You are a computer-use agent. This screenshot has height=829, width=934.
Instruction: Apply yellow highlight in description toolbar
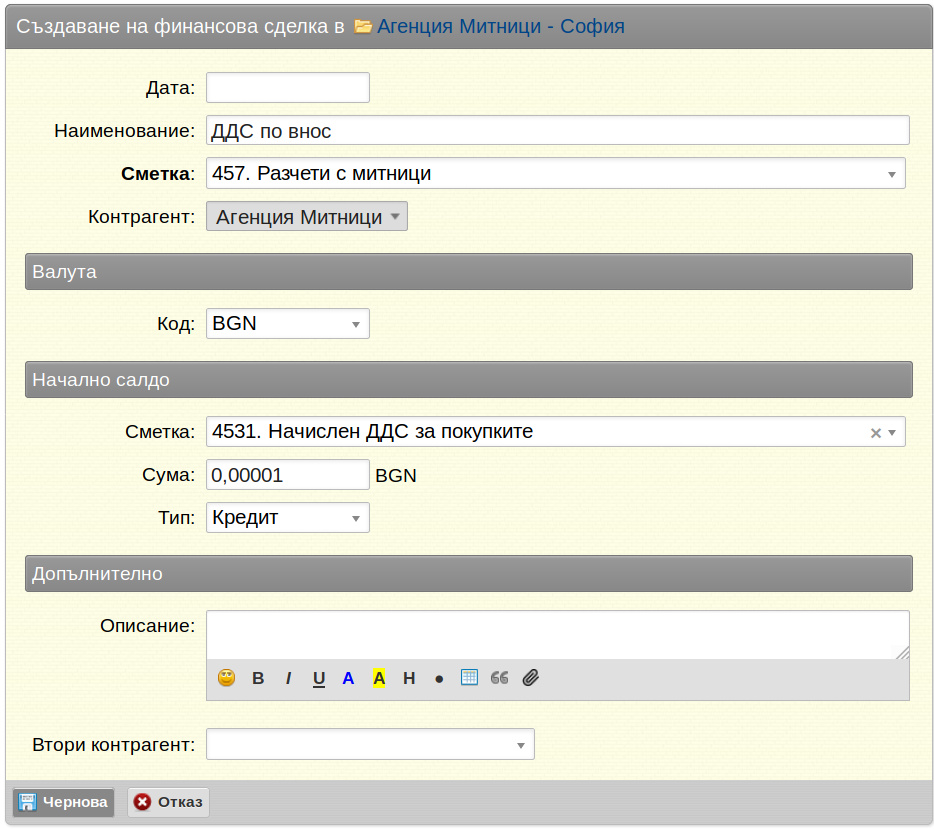point(379,678)
